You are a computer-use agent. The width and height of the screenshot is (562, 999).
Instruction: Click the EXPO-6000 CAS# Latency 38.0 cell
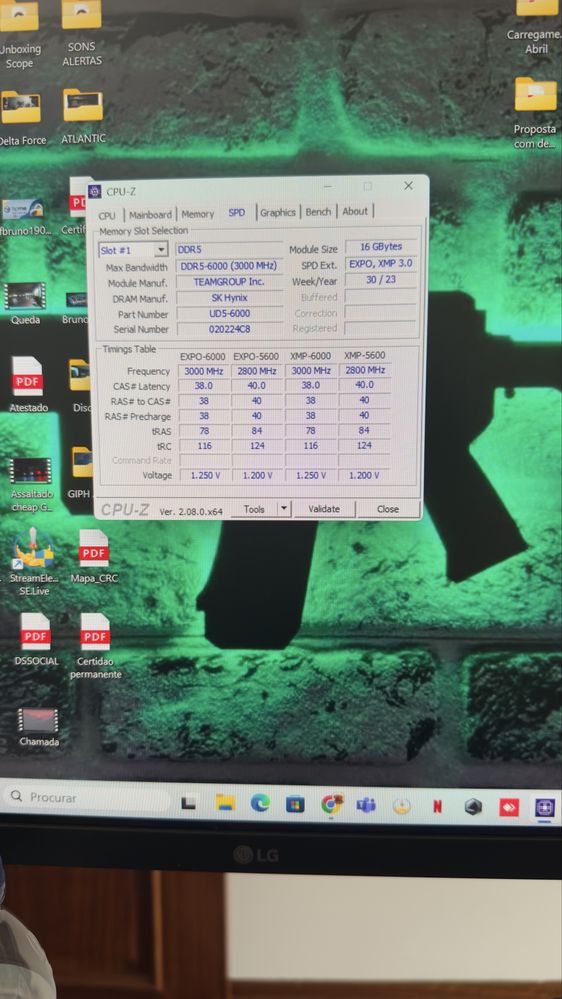pyautogui.click(x=204, y=385)
